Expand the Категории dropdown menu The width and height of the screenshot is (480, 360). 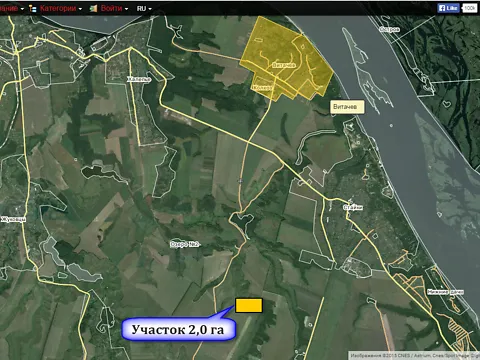click(x=61, y=9)
